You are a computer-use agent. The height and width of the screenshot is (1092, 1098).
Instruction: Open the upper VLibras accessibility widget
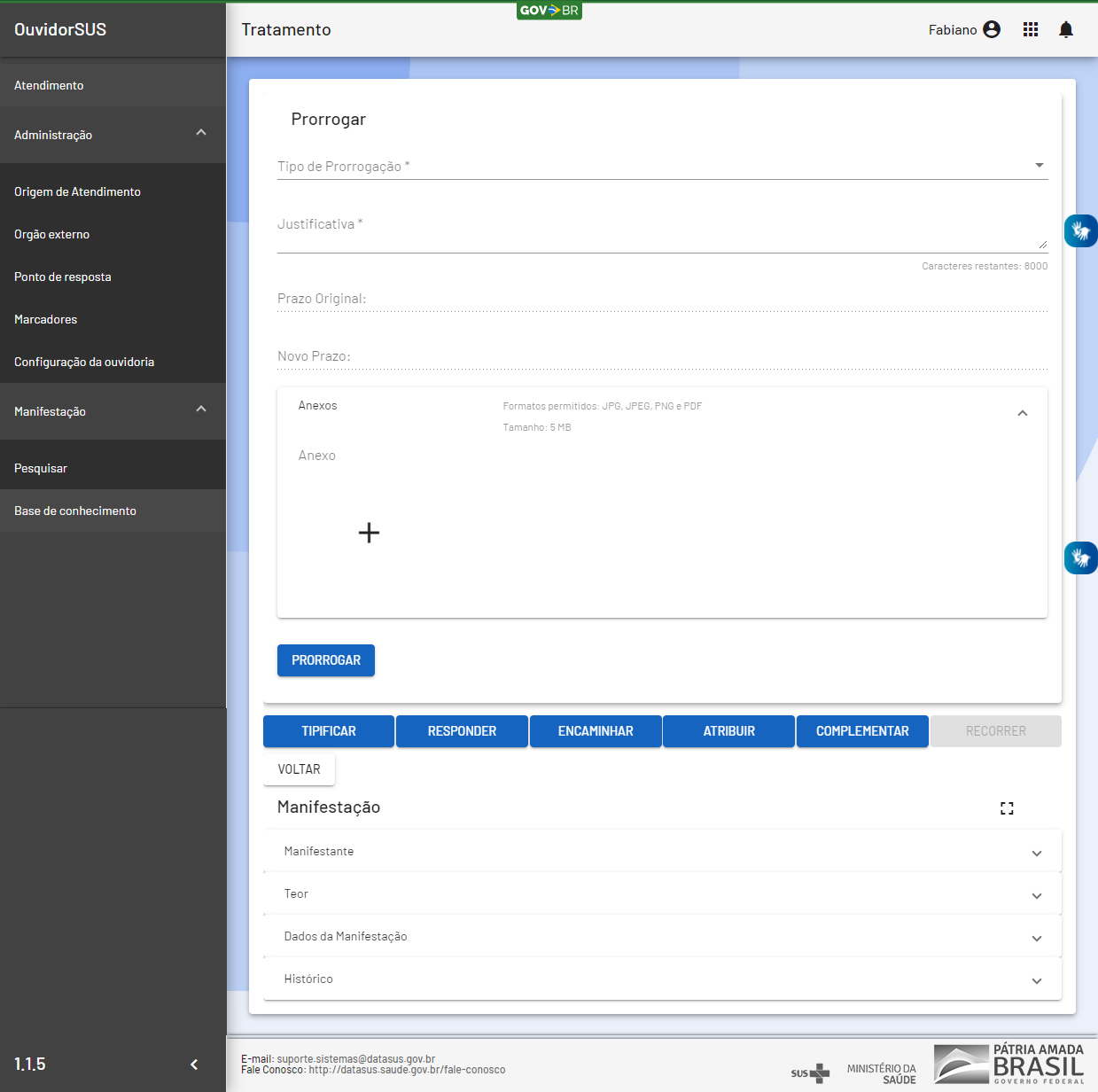click(1080, 231)
